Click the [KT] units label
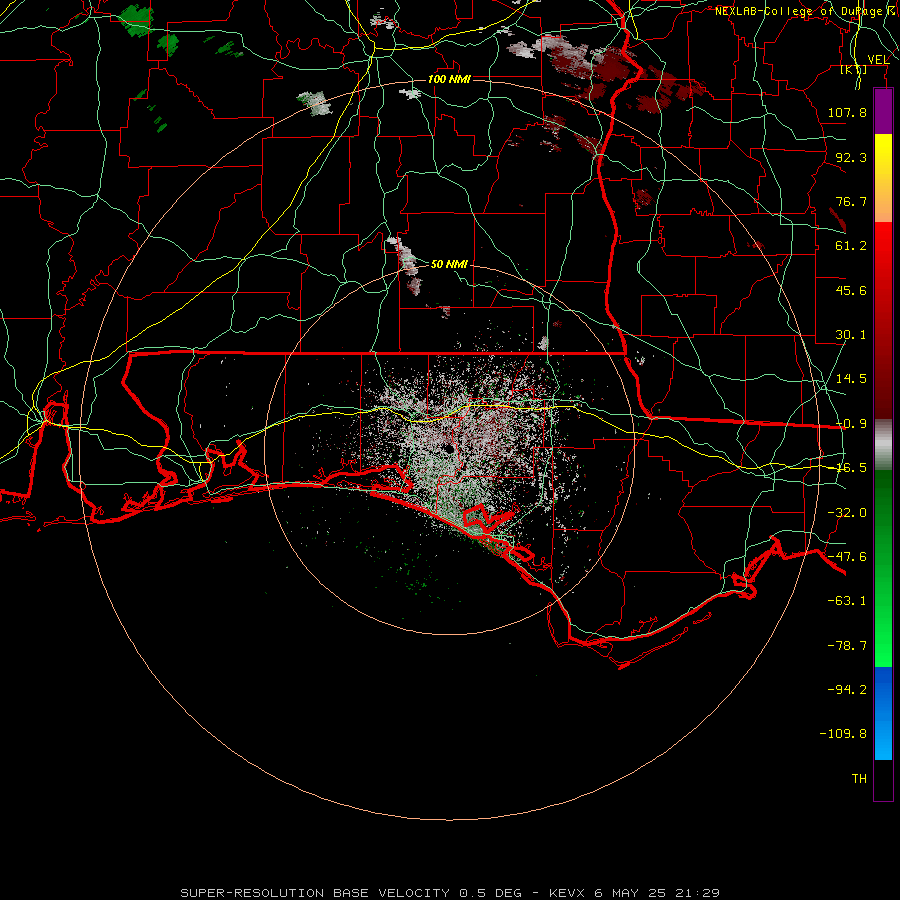900x900 pixels. 854,69
